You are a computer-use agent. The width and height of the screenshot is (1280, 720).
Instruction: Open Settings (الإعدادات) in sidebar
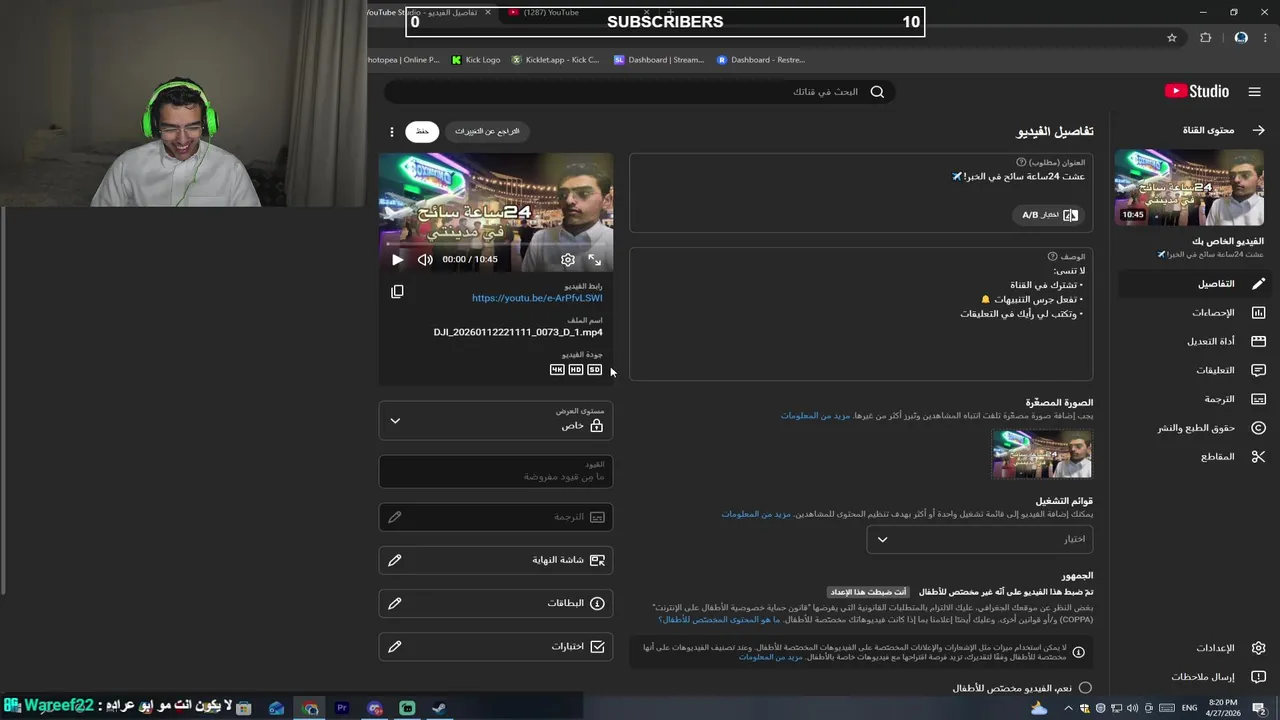click(1193, 648)
